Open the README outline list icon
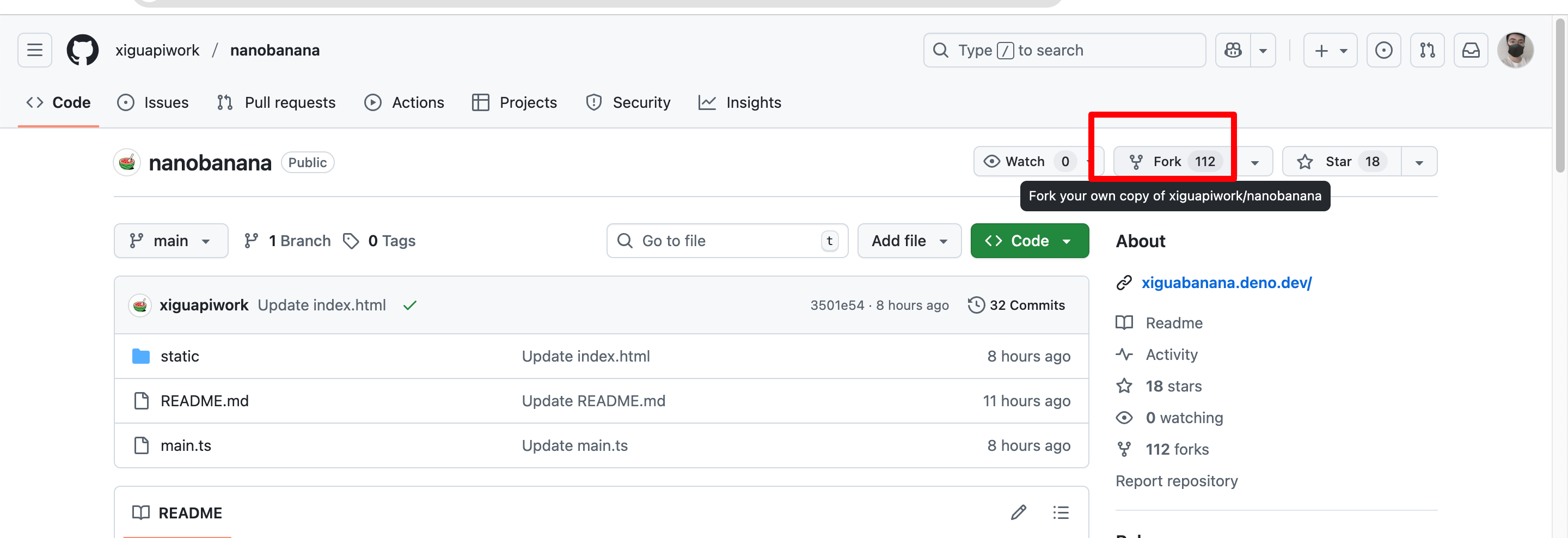1568x538 pixels. click(1061, 512)
